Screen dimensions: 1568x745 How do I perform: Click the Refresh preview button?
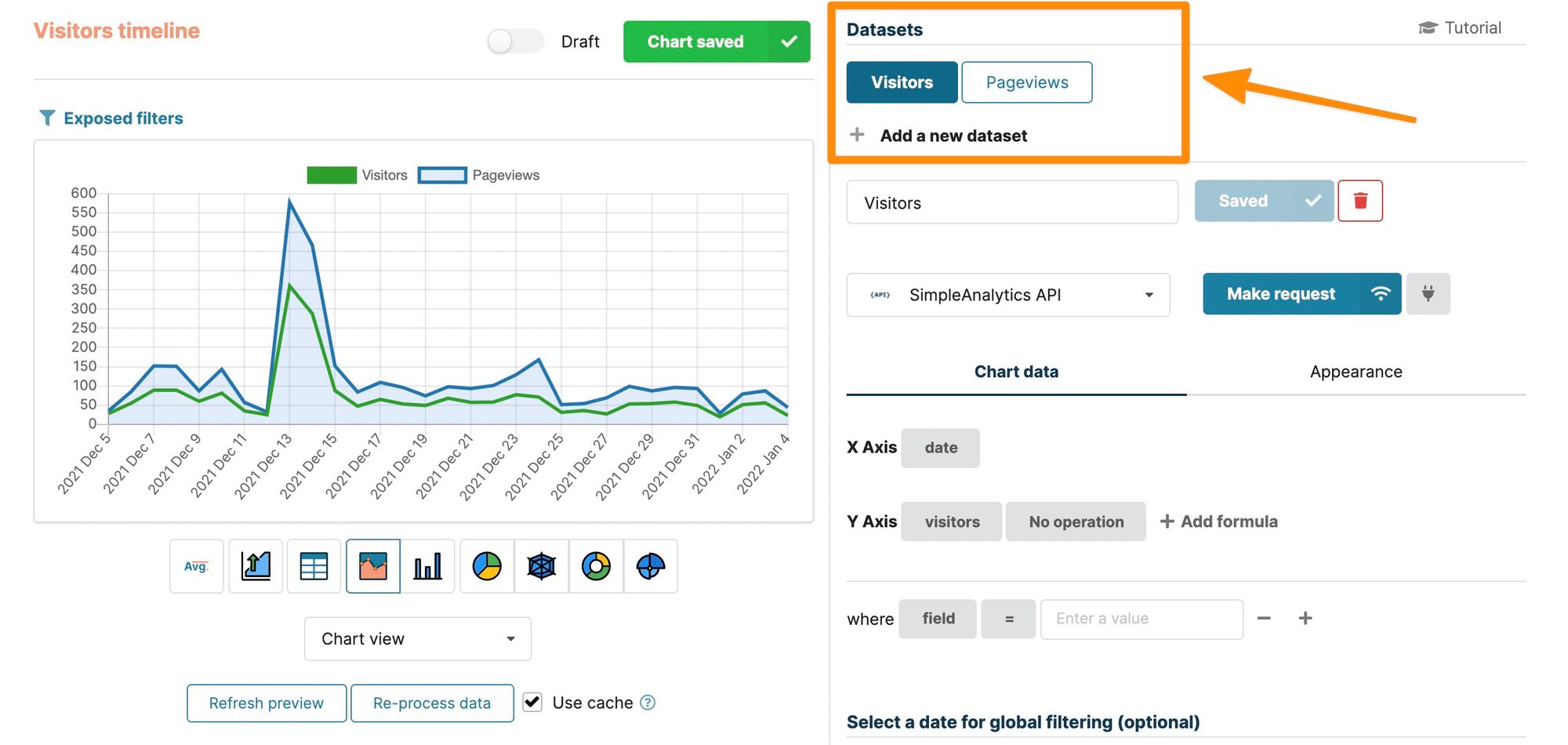click(x=266, y=703)
